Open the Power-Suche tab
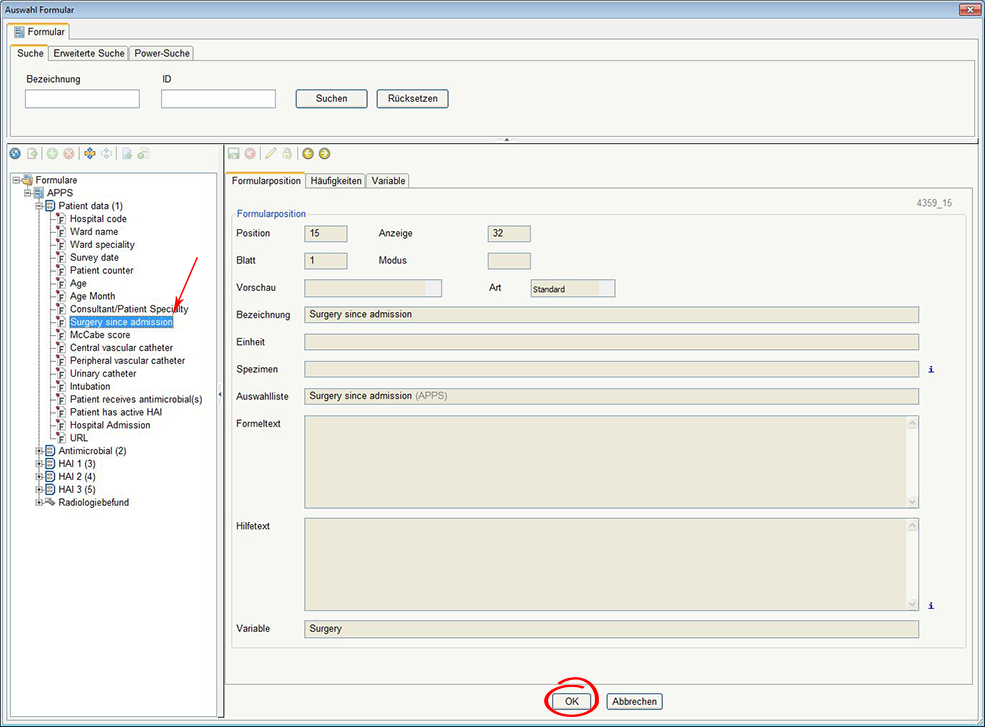Screen dimensions: 985x727 point(161,53)
